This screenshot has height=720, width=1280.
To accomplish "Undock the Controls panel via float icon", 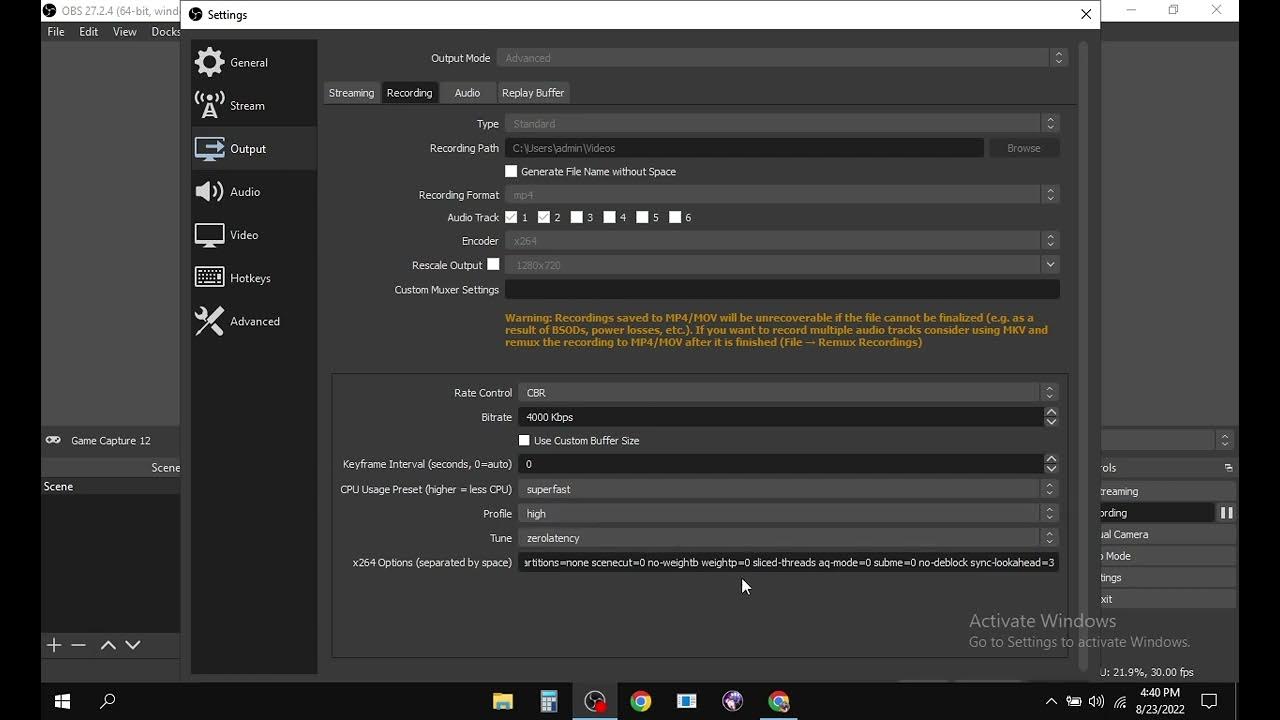I will click(x=1228, y=468).
